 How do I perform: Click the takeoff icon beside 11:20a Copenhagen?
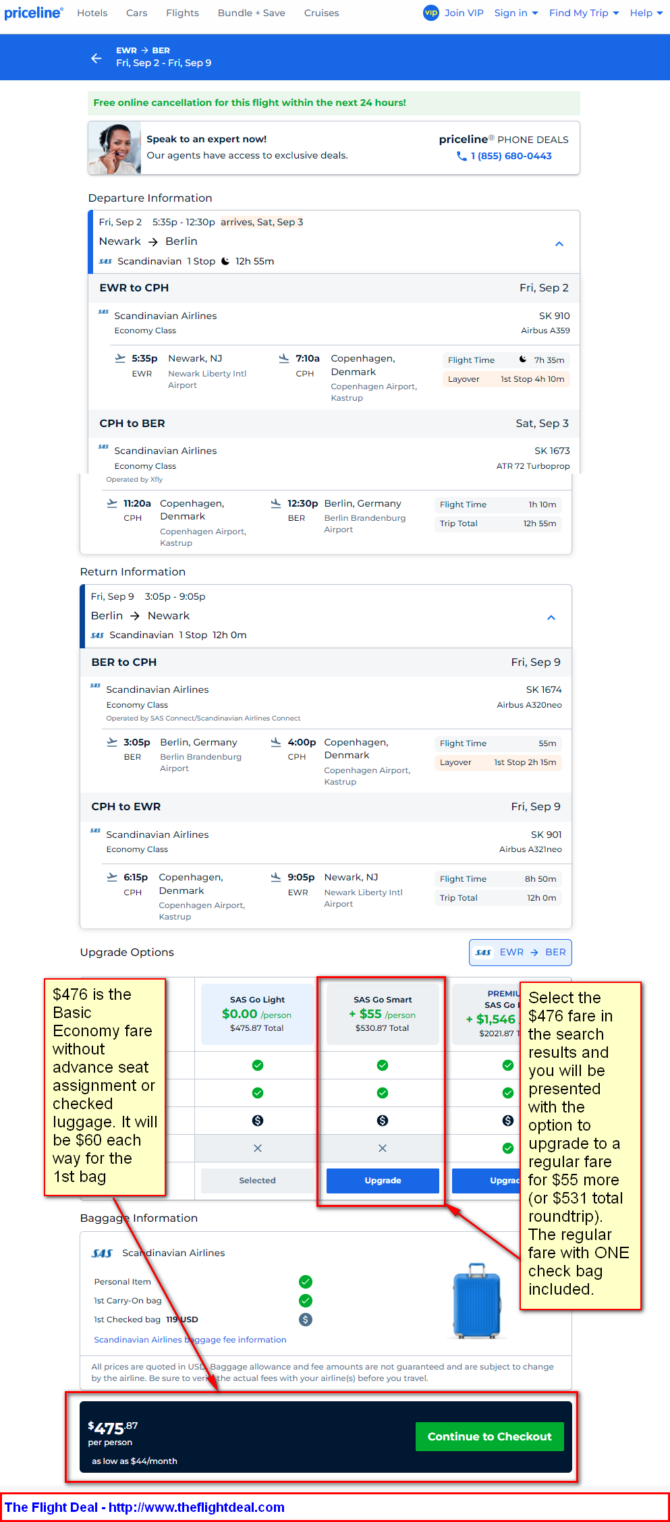pos(113,503)
